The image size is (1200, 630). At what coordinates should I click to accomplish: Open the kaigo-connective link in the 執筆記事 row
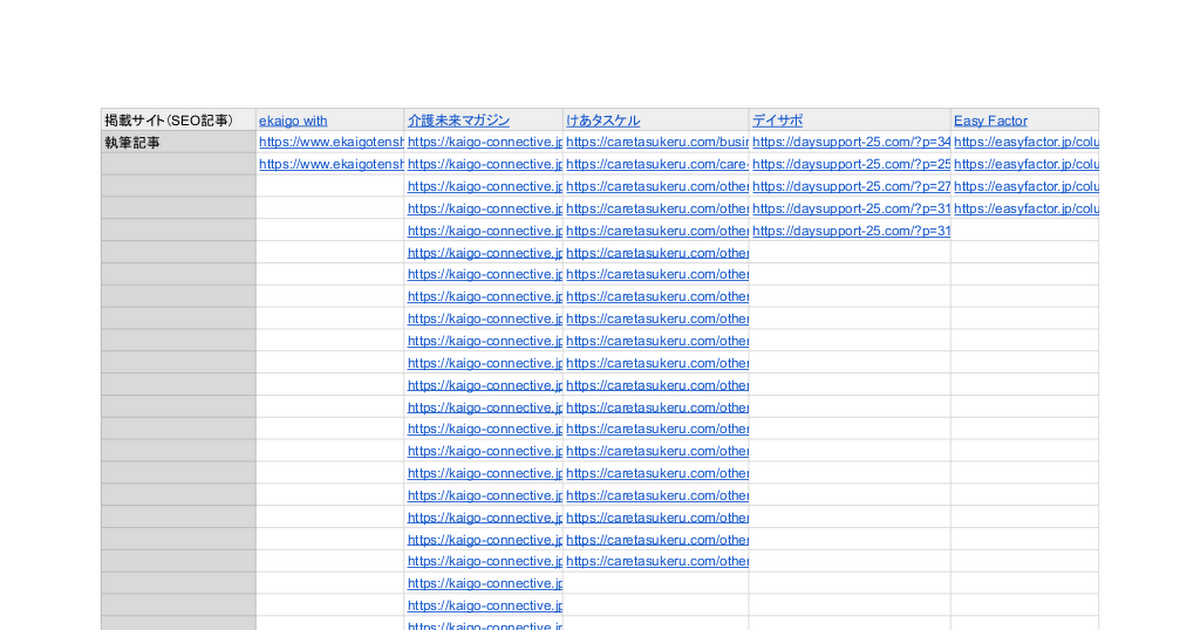click(x=485, y=142)
